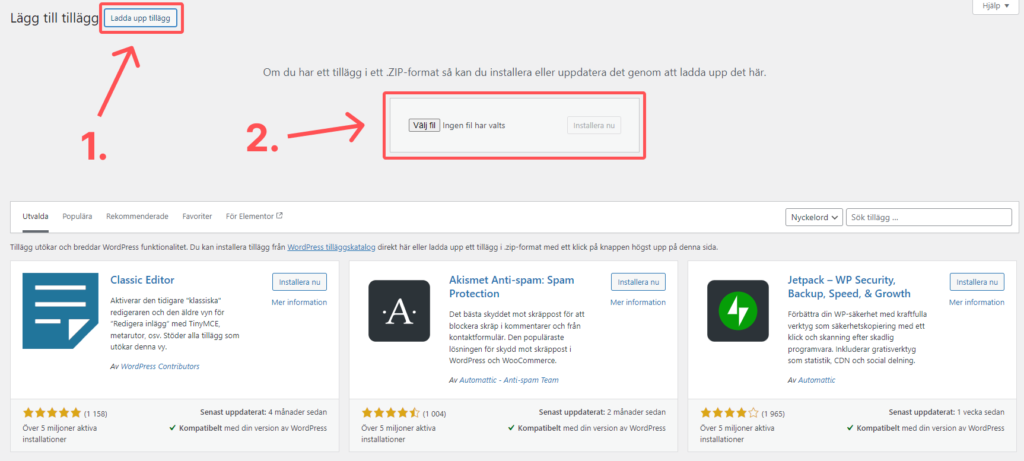
Task: Open the Automattic author link under Jetpack
Action: coord(816,380)
